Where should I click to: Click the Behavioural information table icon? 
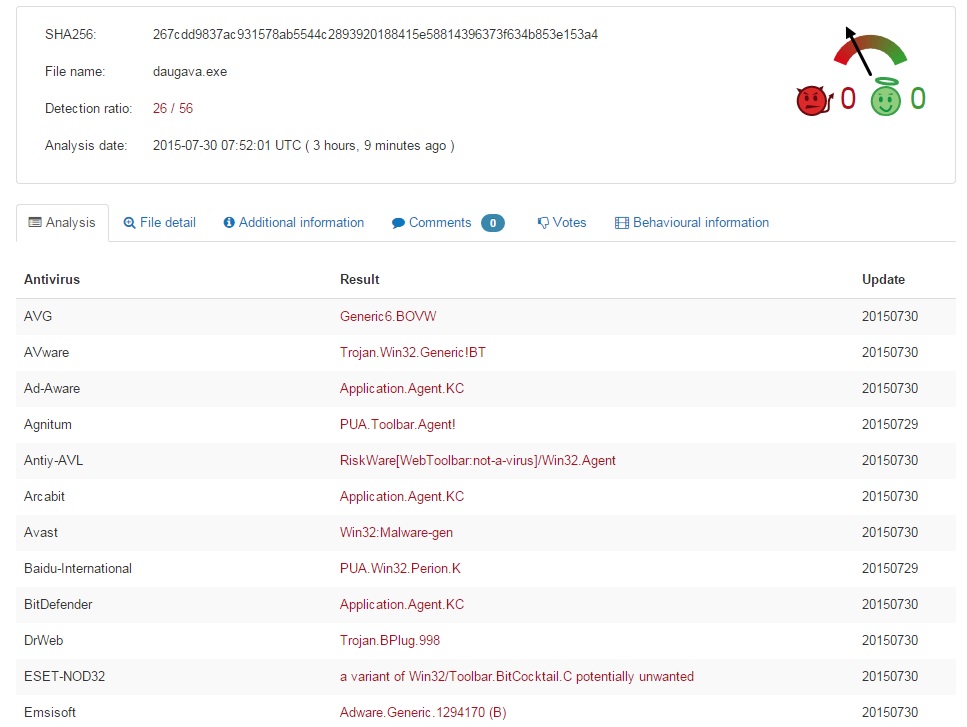coord(622,223)
